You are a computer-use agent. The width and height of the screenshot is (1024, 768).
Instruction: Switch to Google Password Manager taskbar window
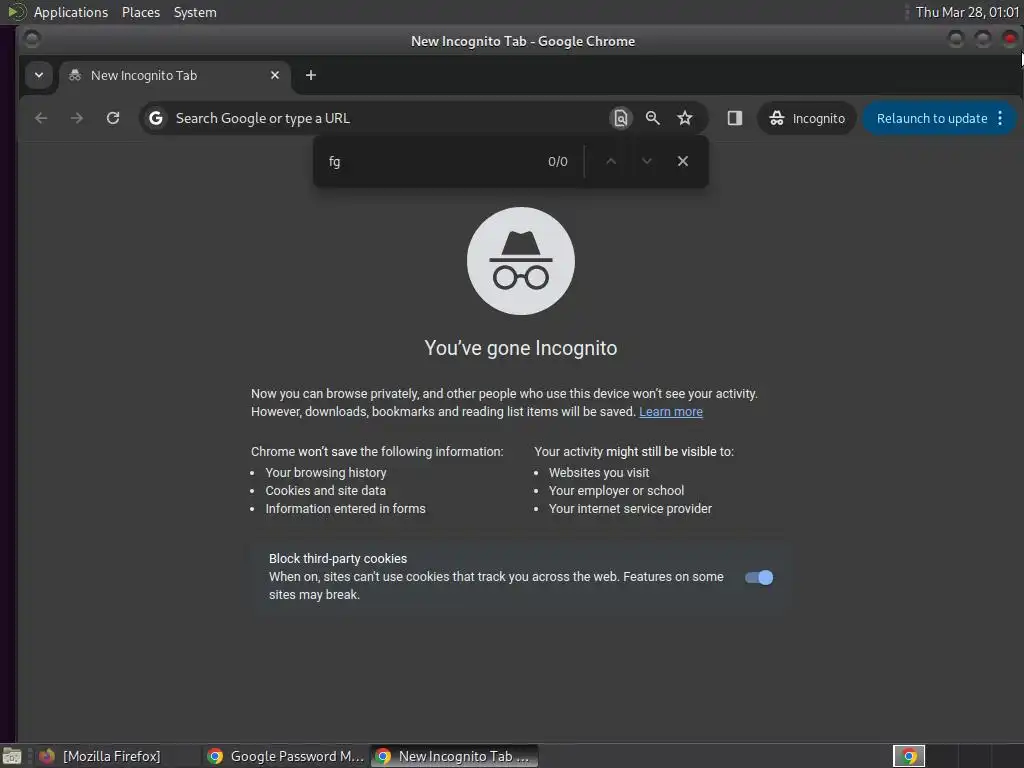(285, 756)
